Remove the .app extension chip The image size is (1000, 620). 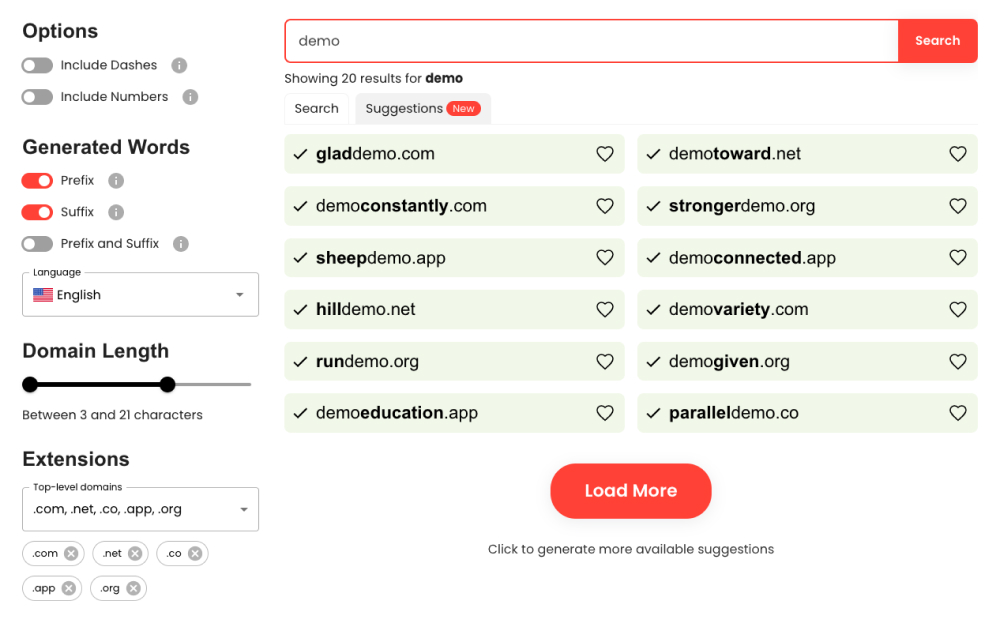(x=68, y=588)
